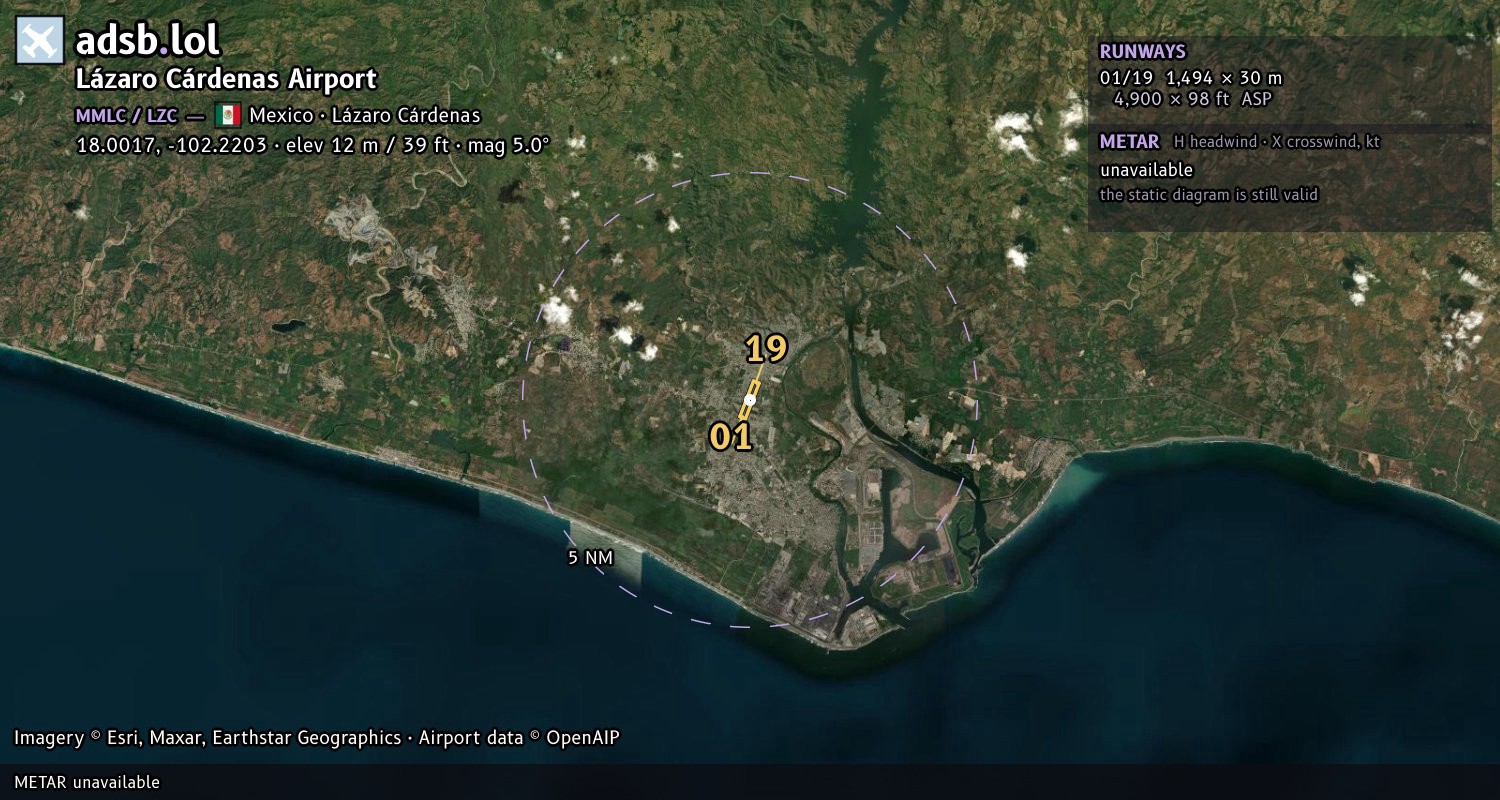This screenshot has width=1500, height=800.
Task: Select the "Lázaro Cárdenas Airport" heading
Action: [x=226, y=80]
